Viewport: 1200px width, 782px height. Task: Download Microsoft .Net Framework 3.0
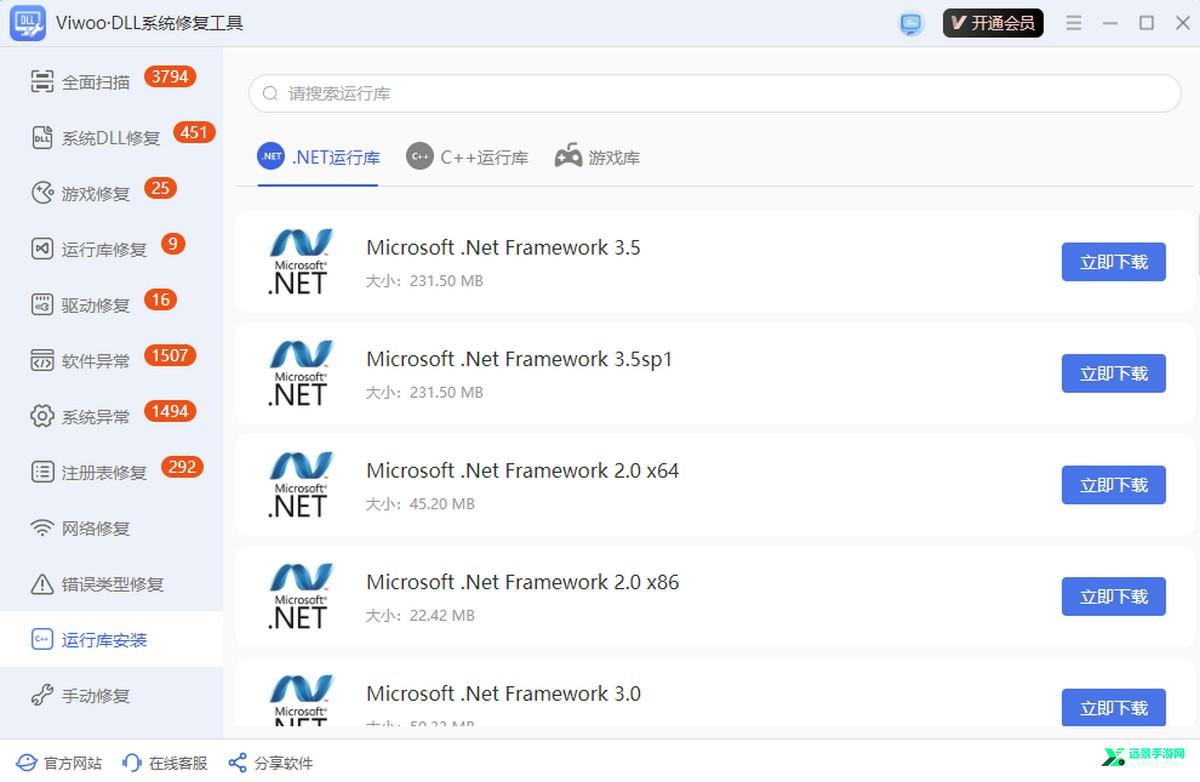[x=1113, y=708]
